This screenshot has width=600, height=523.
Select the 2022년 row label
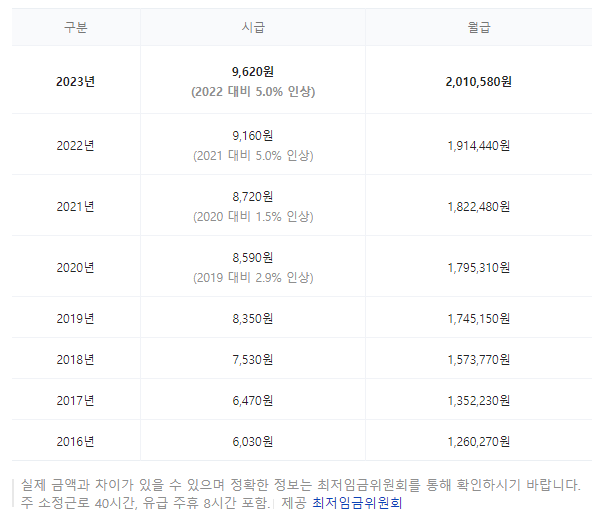75,146
